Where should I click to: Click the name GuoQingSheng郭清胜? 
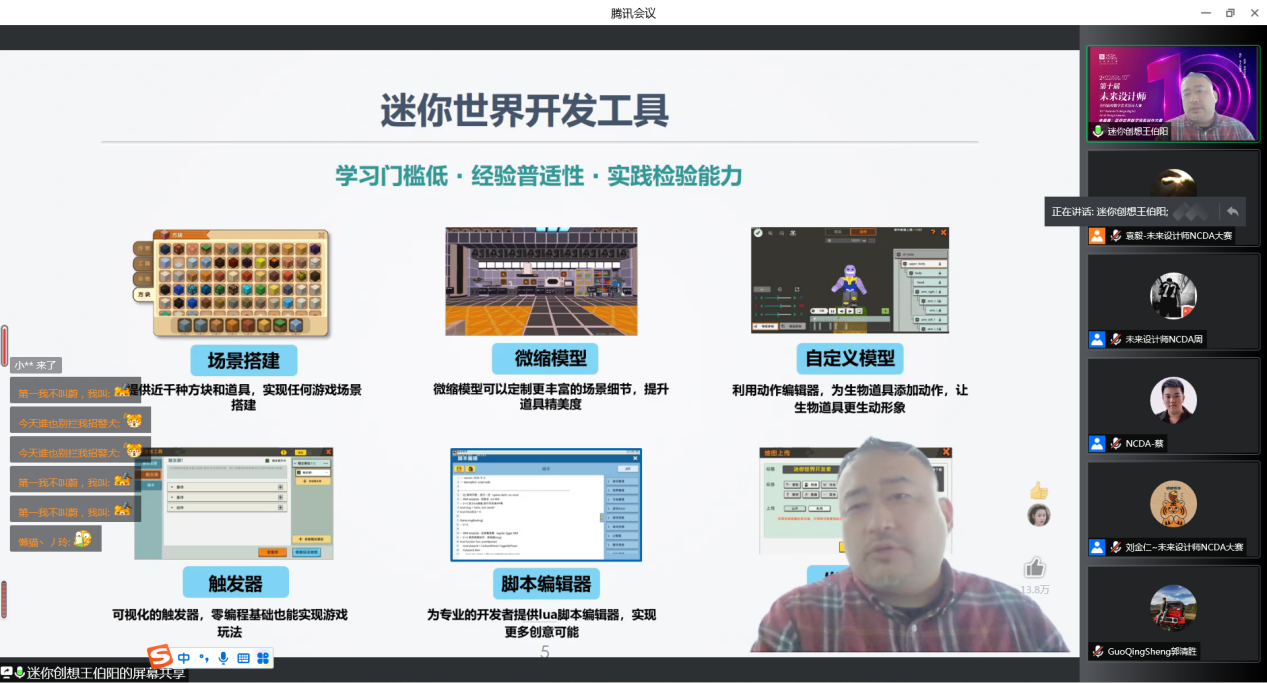click(1152, 651)
